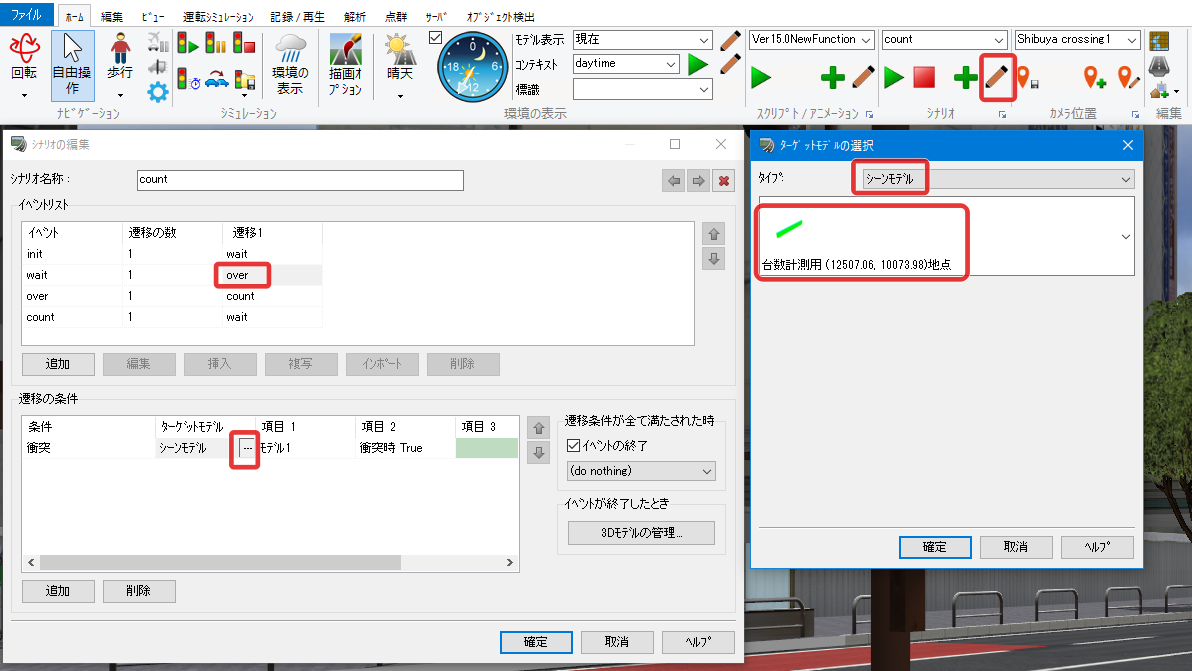This screenshot has height=671, width=1192.
Task: Select the 回転 rotate navigation tool
Action: (24, 65)
